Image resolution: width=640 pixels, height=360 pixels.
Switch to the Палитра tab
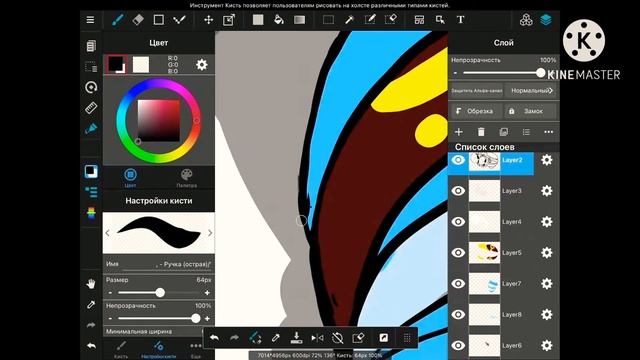pos(187,178)
